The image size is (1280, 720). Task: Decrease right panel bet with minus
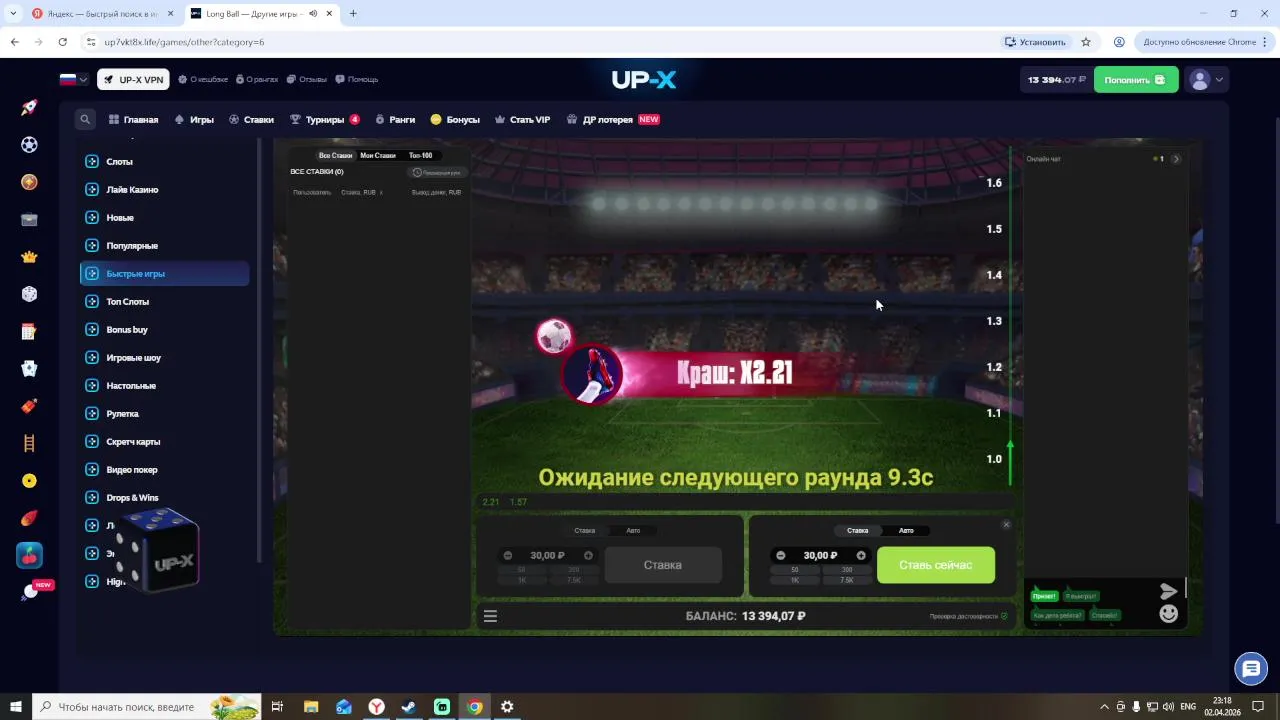(781, 555)
